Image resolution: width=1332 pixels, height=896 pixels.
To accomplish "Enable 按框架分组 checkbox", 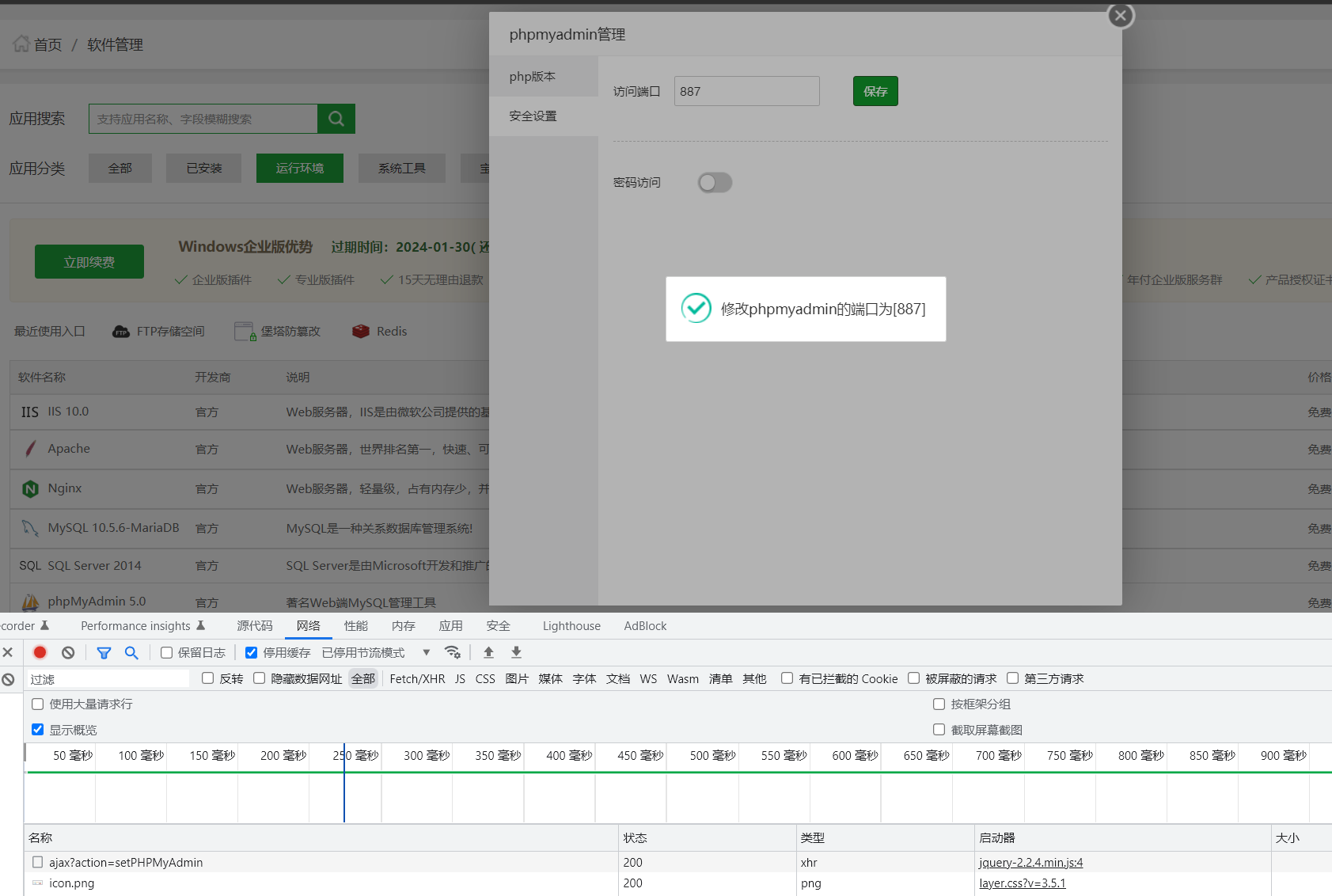I will [939, 704].
